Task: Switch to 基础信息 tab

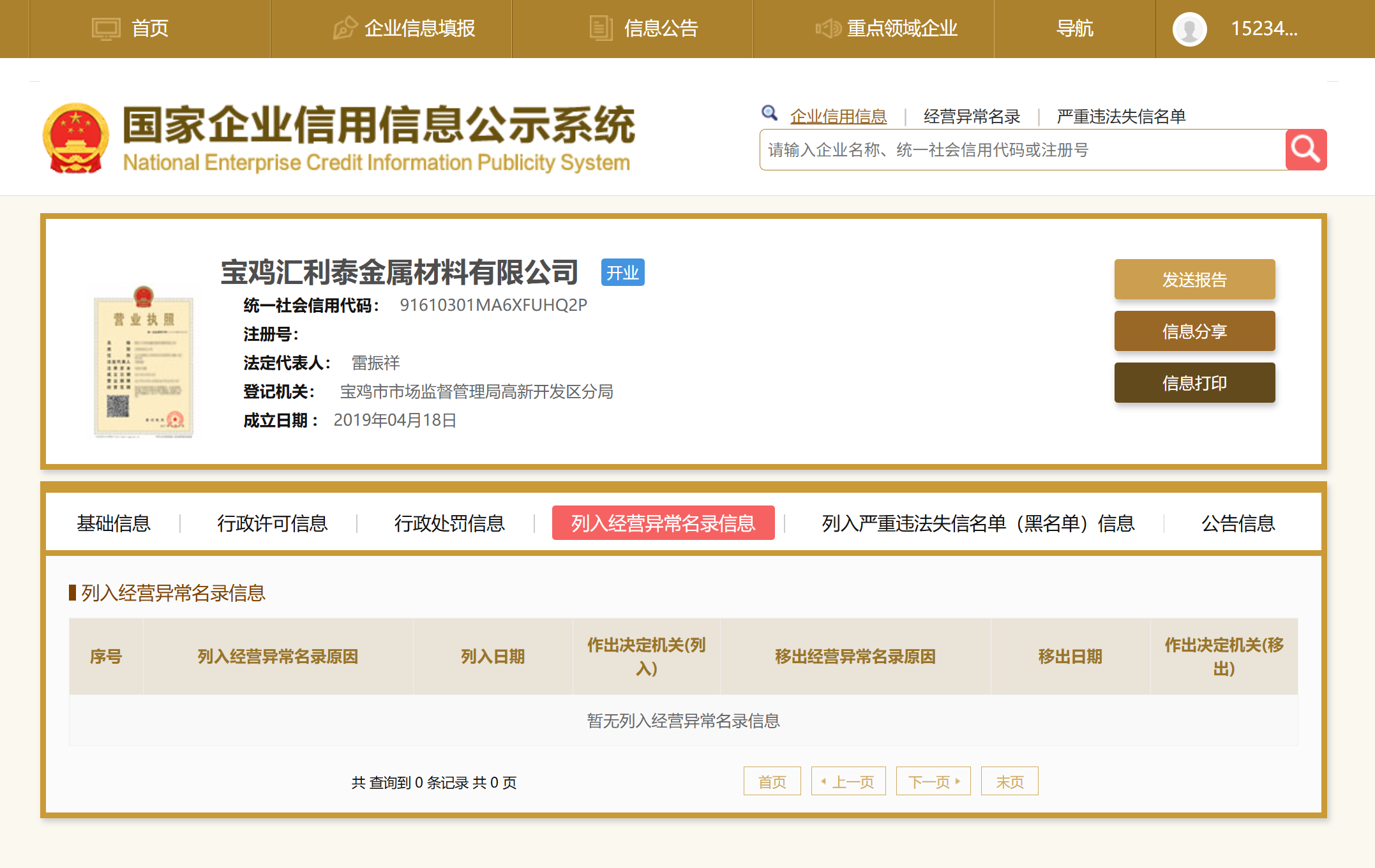Action: (x=114, y=523)
